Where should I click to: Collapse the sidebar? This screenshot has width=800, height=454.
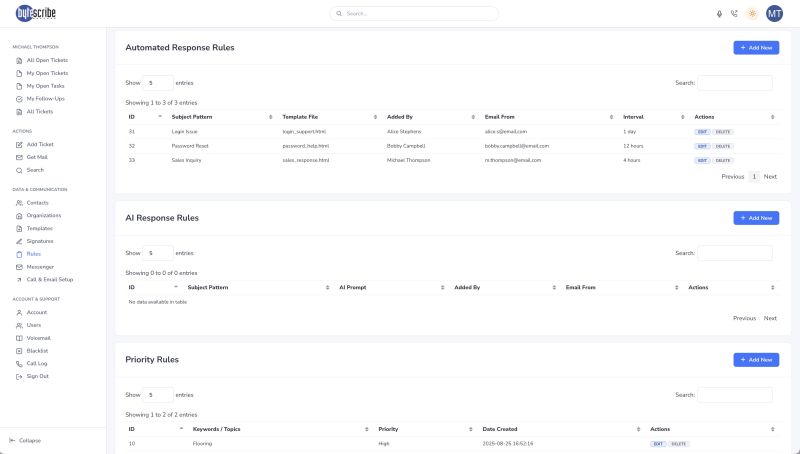click(29, 440)
